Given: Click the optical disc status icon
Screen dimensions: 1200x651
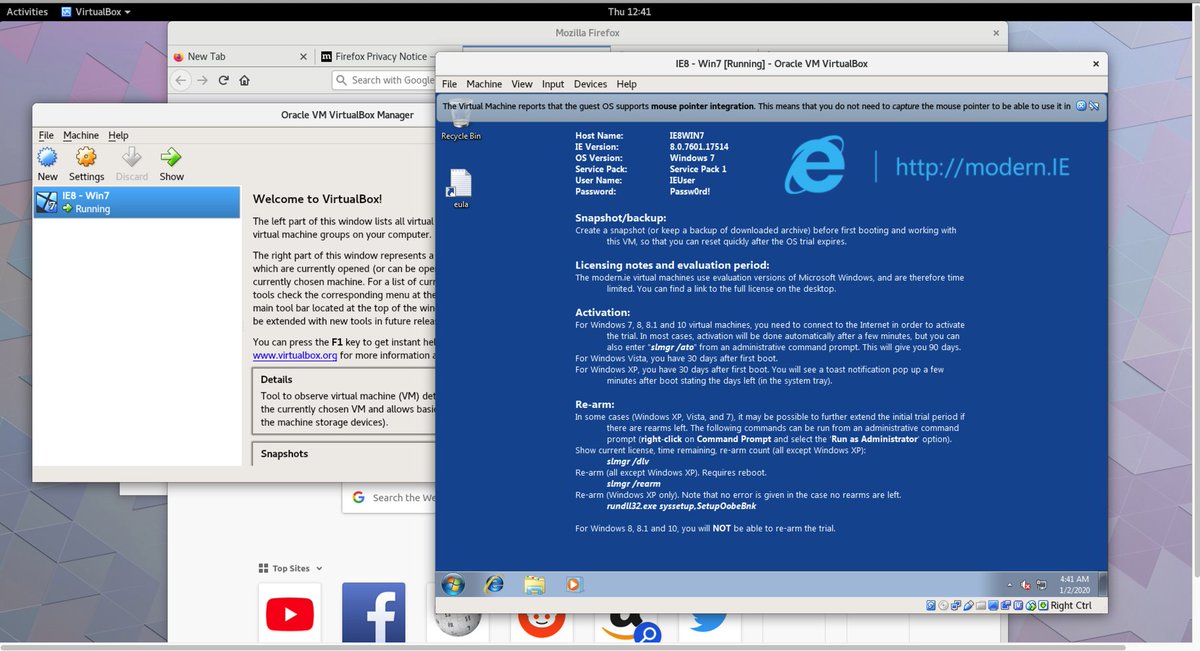Looking at the screenshot, I should click(x=943, y=605).
